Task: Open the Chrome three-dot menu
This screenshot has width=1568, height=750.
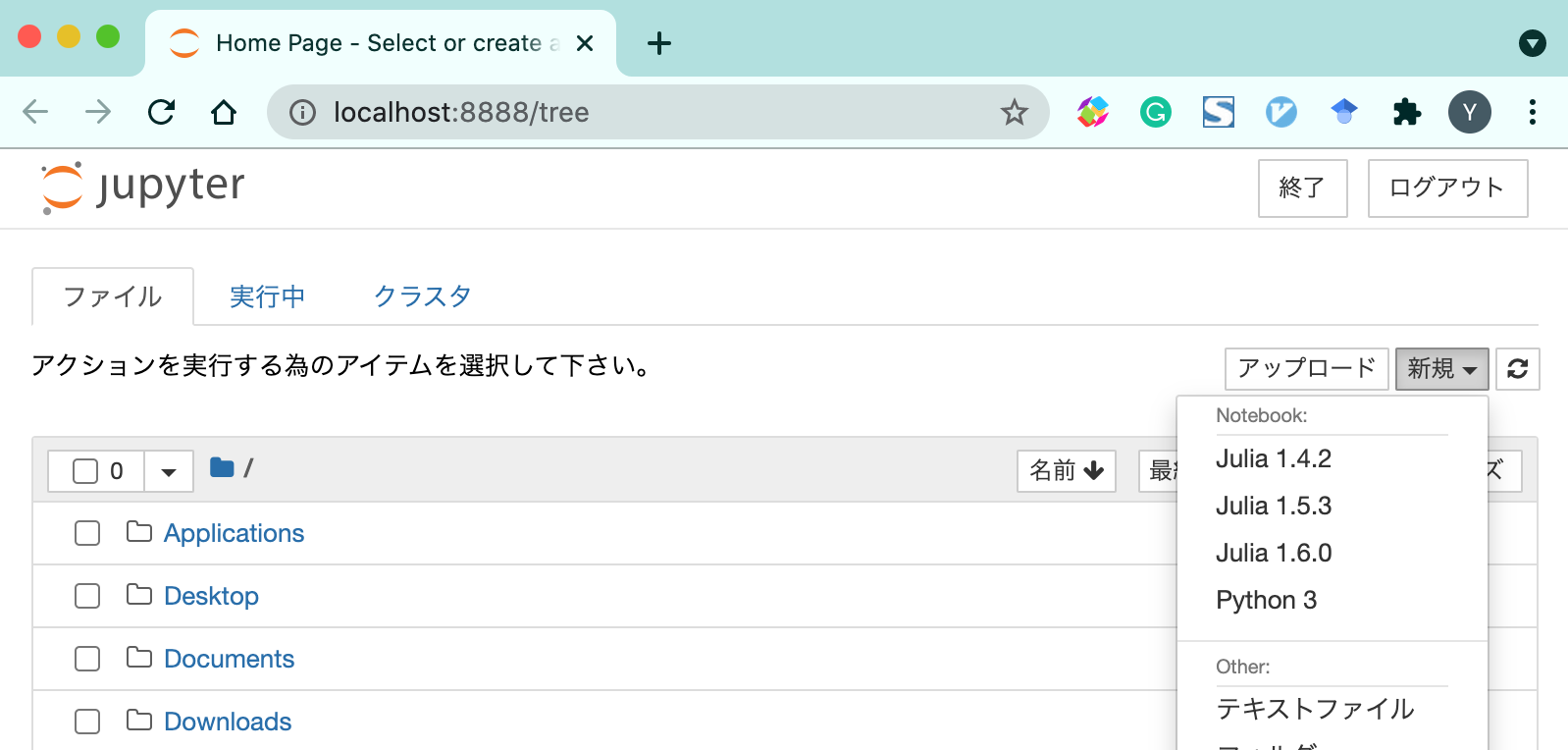Action: tap(1532, 112)
